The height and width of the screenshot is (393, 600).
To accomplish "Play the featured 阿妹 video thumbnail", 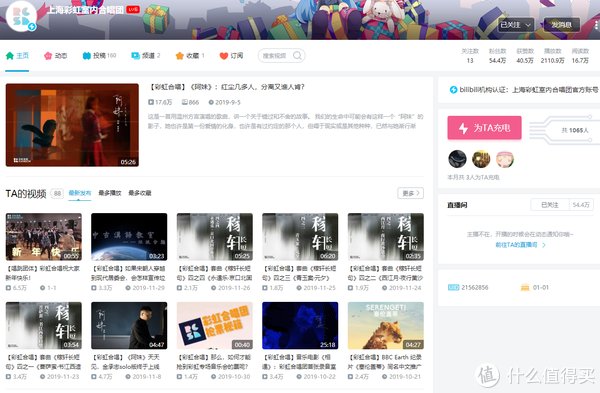I will coord(72,125).
